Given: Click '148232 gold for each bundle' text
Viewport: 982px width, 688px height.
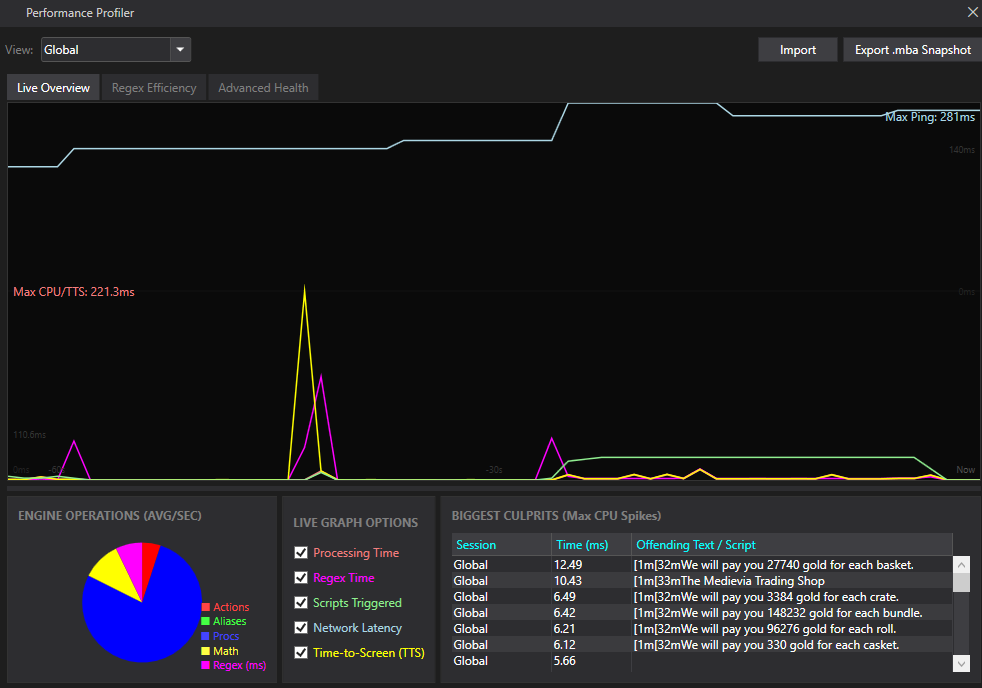Looking at the screenshot, I should (x=844, y=613).
